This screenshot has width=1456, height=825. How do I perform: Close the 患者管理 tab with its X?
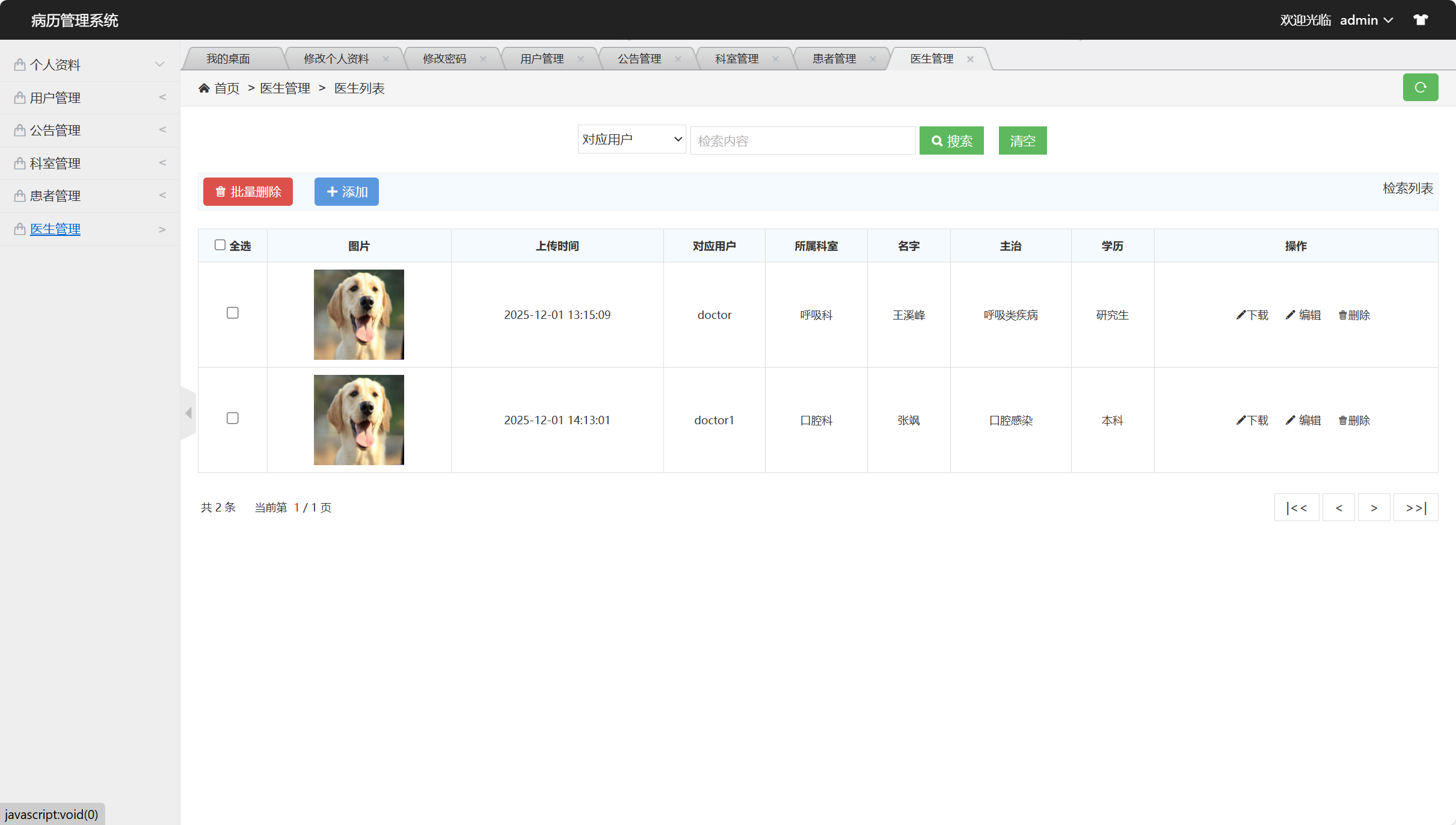tap(873, 59)
